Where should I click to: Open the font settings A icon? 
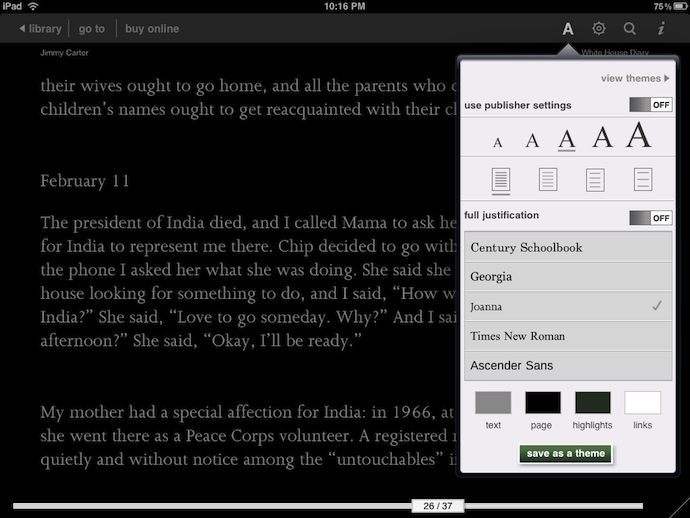568,29
